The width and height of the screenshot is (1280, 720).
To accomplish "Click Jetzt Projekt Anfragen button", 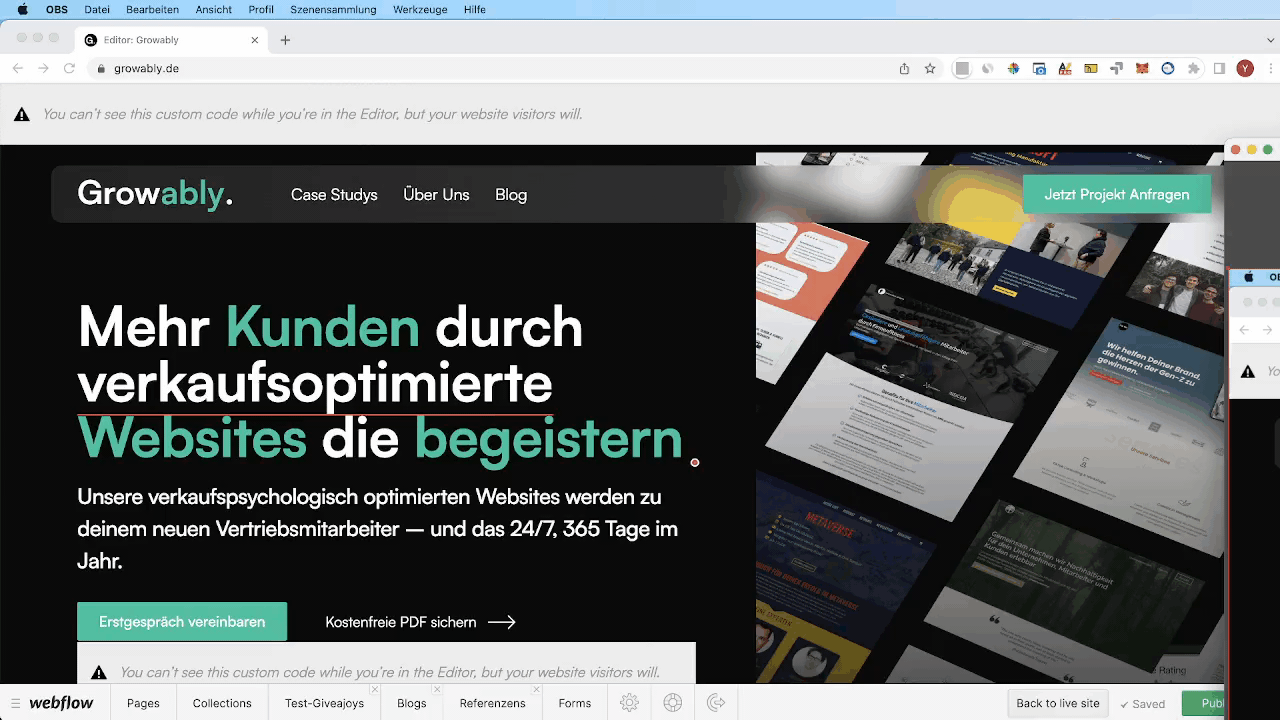I will [x=1117, y=194].
